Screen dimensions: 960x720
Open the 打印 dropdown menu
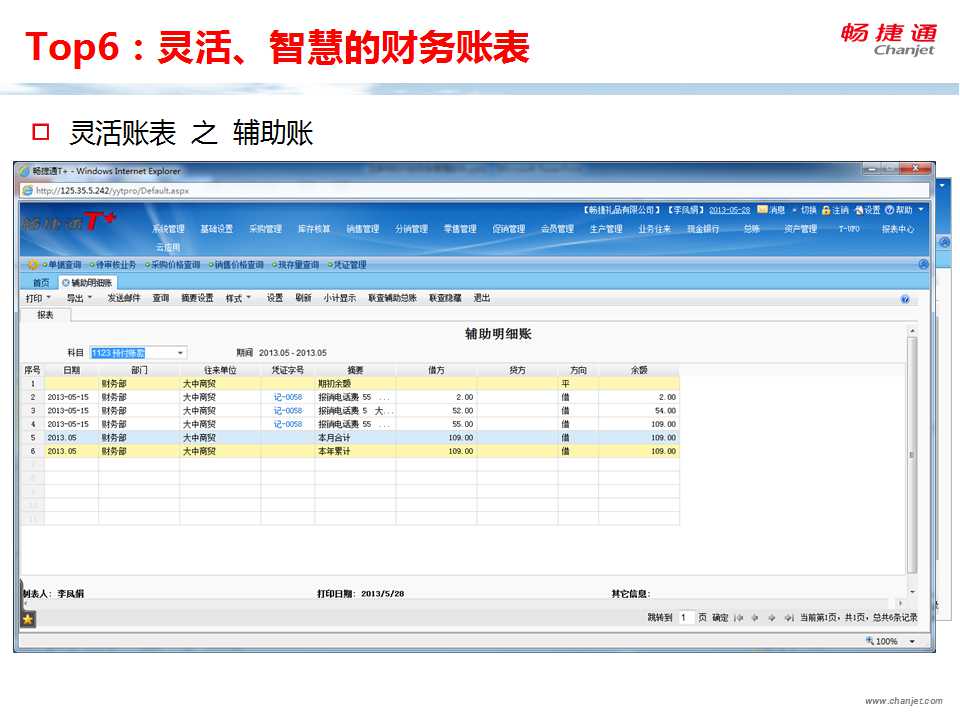[39, 298]
